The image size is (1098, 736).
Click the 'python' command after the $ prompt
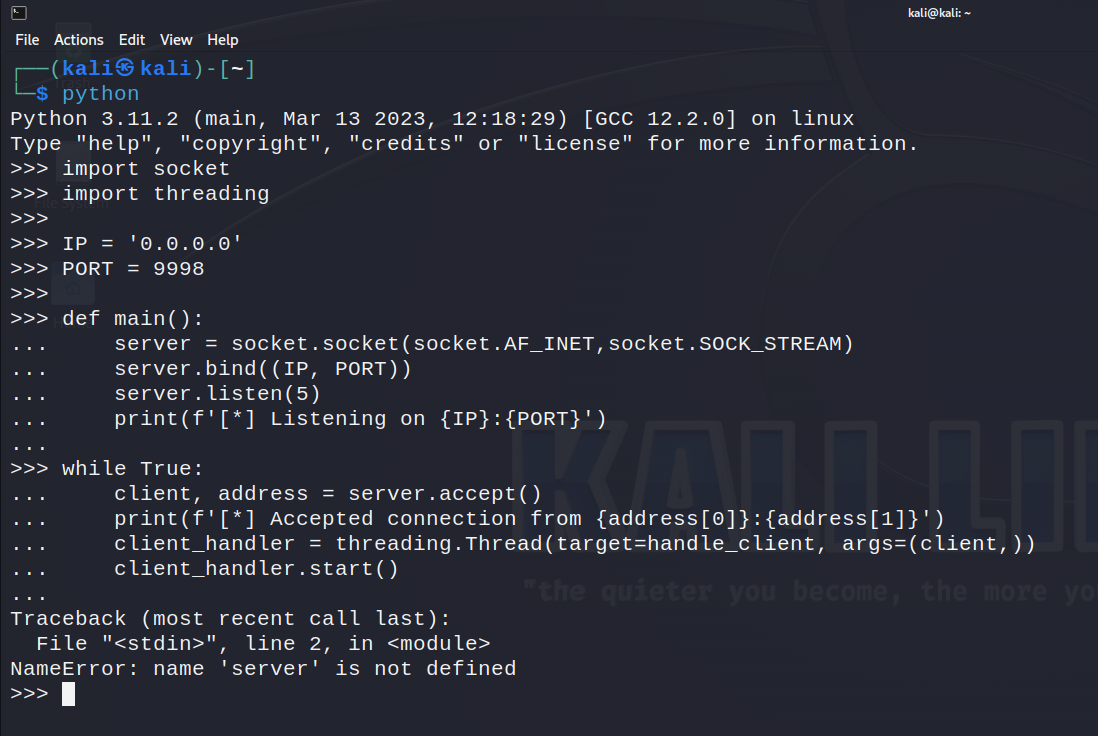[101, 94]
